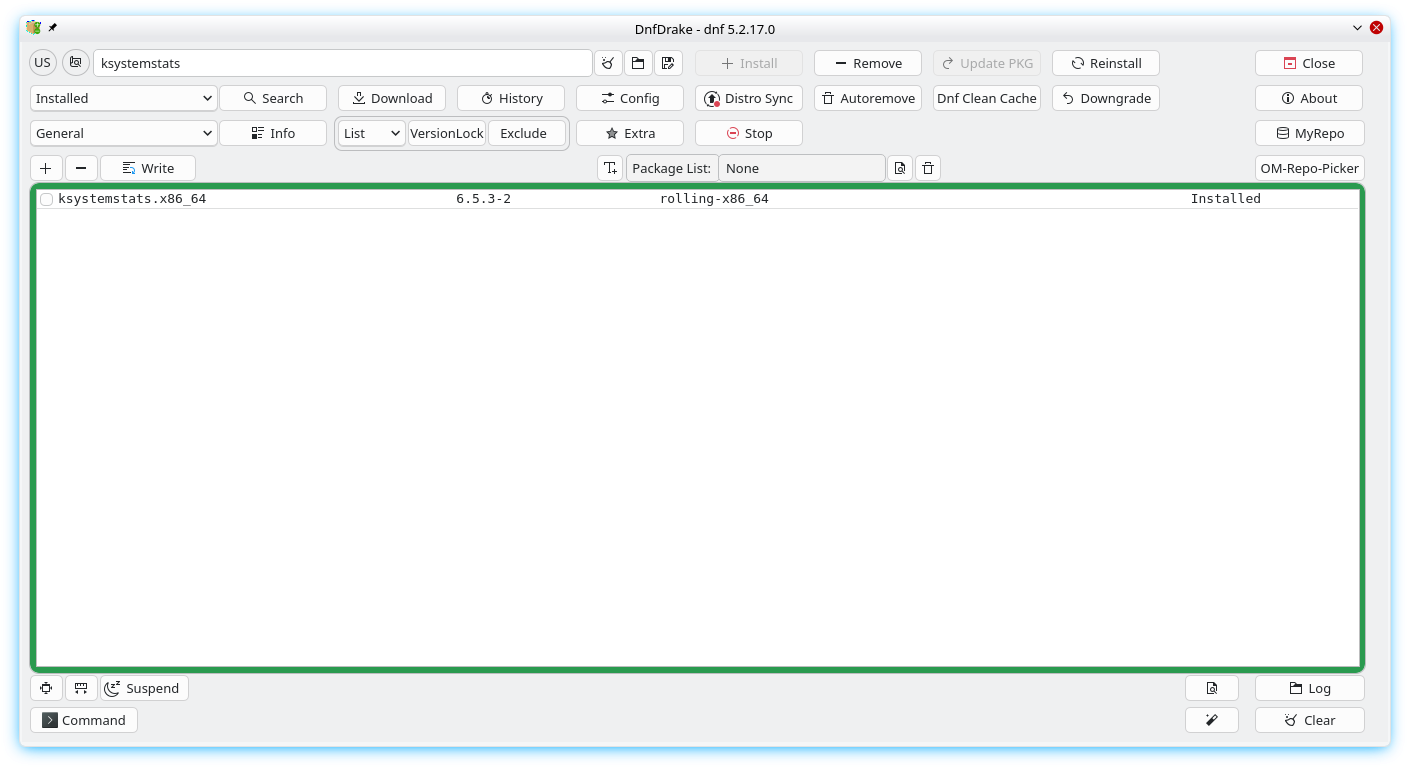Open the List mode dropdown
This screenshot has height=770, width=1410.
(x=371, y=133)
